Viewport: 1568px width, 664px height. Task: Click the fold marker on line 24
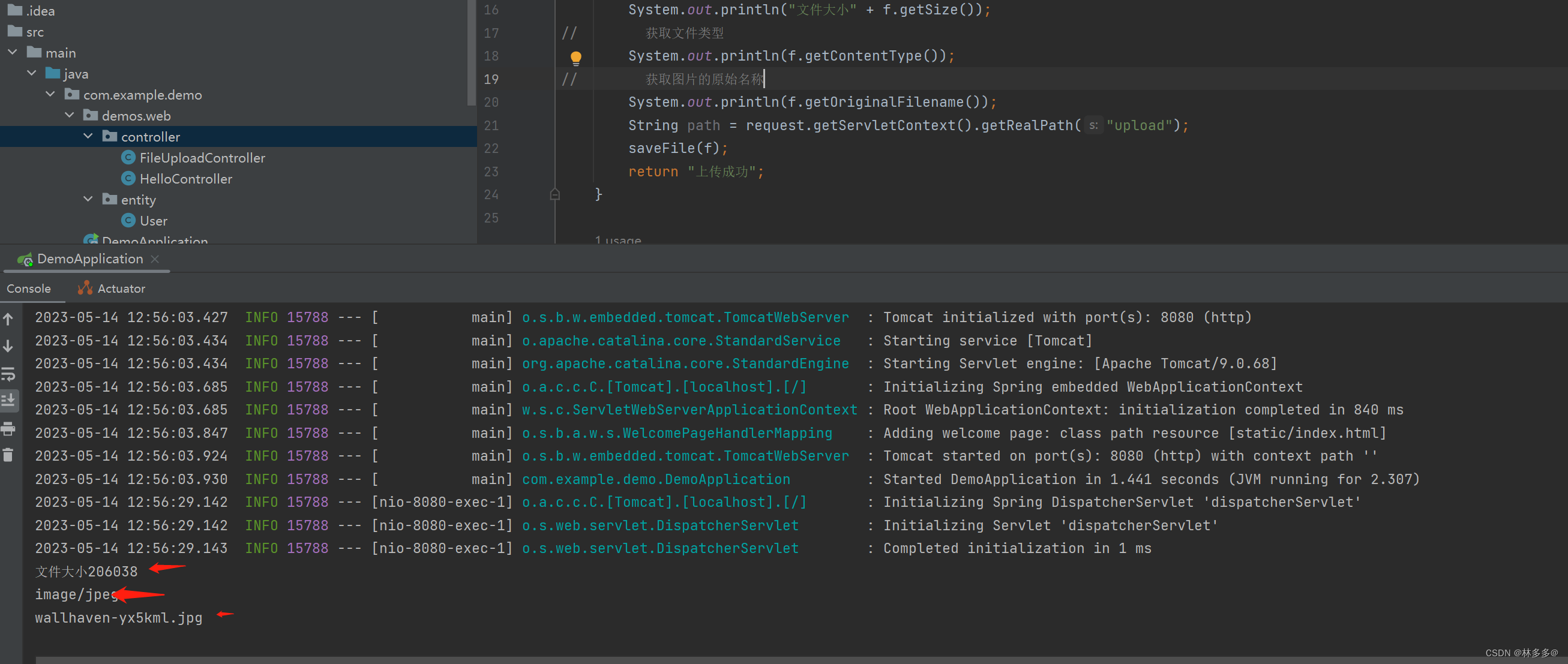(554, 194)
